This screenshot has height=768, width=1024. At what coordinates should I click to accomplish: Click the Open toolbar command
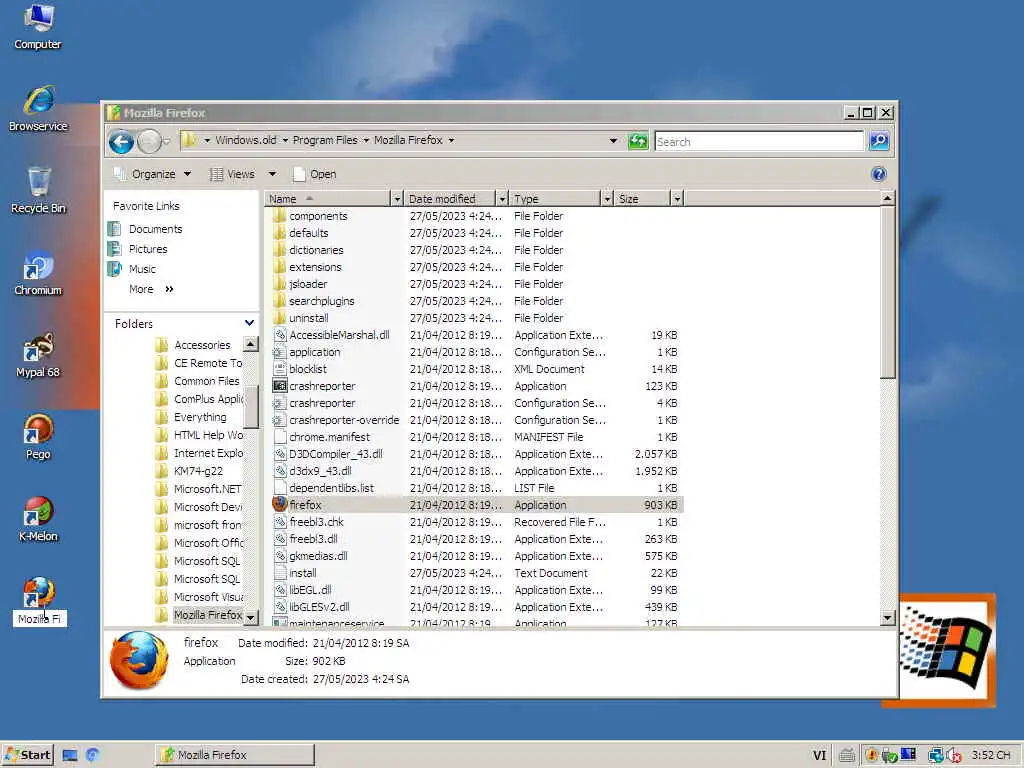point(315,174)
